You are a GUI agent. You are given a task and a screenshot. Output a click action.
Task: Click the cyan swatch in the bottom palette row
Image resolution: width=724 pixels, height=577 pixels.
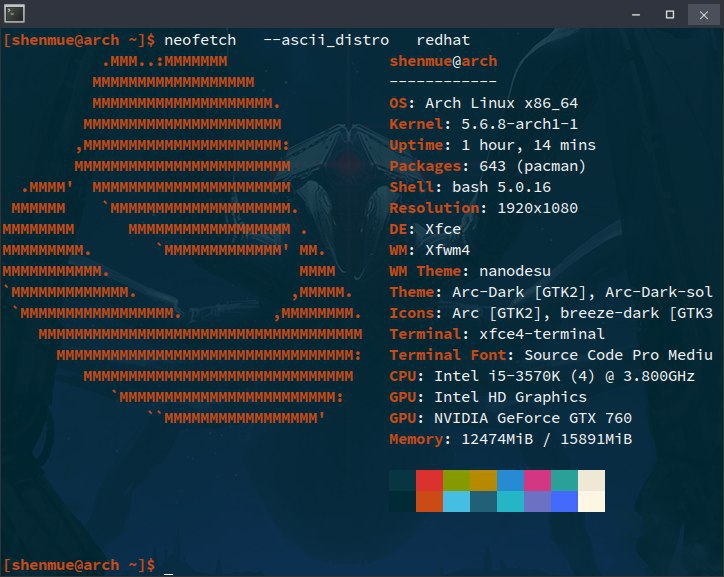pyautogui.click(x=511, y=501)
